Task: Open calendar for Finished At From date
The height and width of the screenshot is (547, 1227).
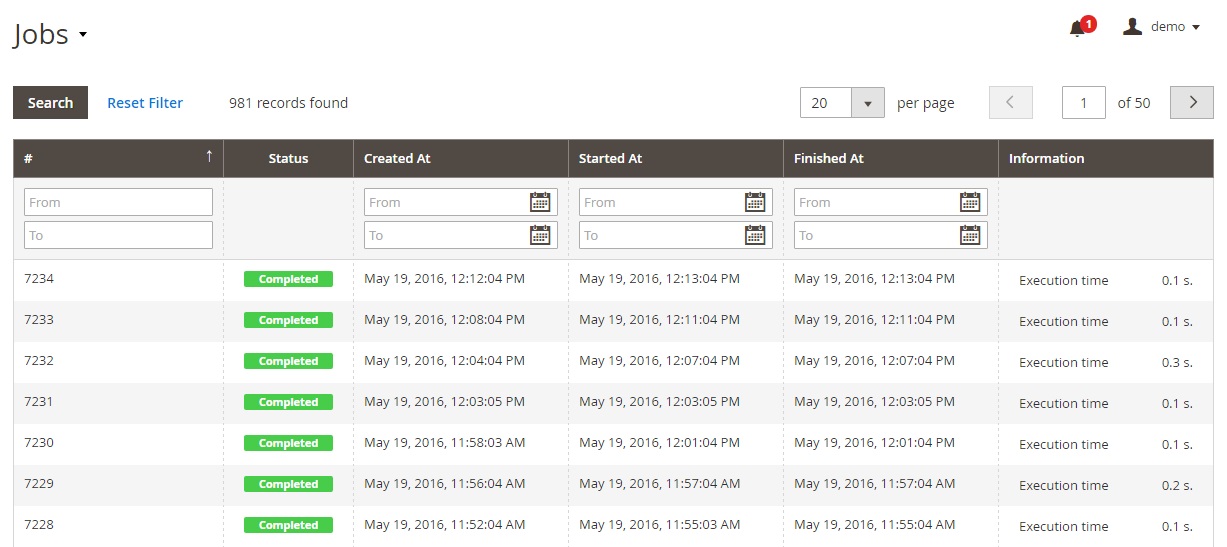Action: pos(970,202)
